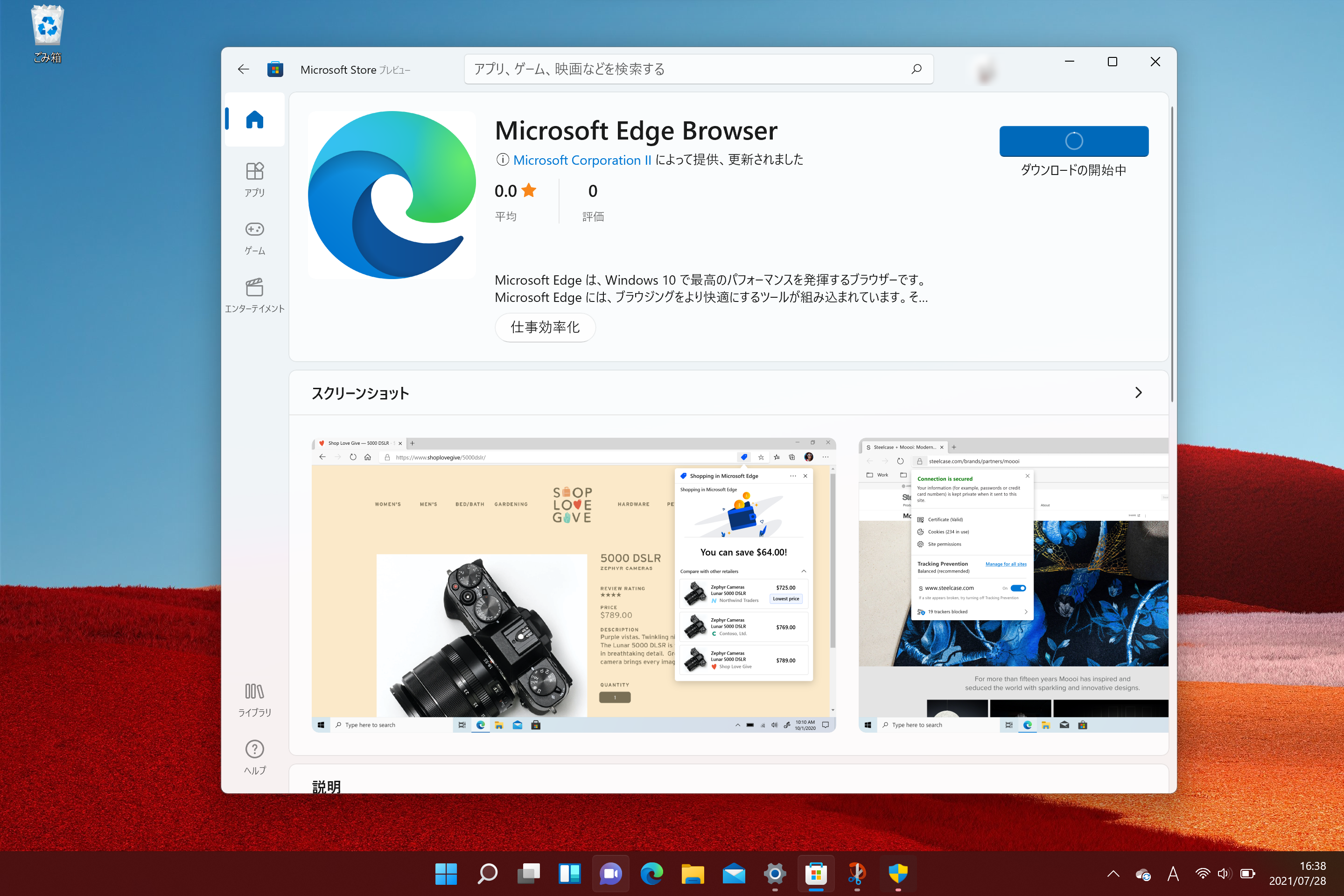Screen dimensions: 1344x896
Task: Click the in-progress download button
Action: 1074,141
